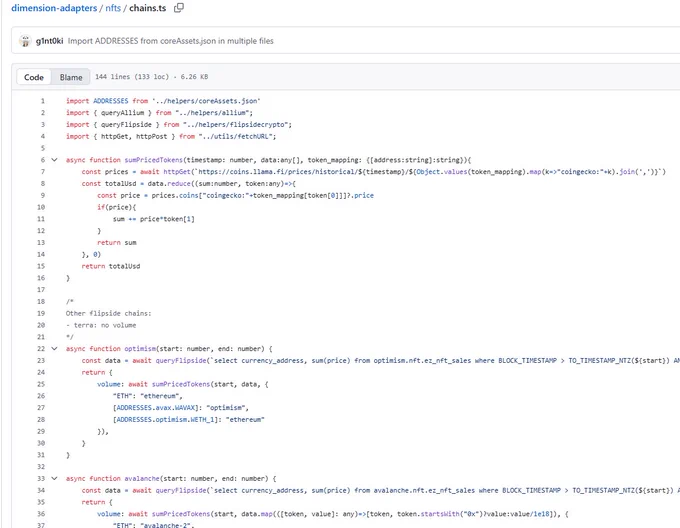Open the nfts folder breadcrumb link
The height and width of the screenshot is (528, 680).
tap(113, 8)
